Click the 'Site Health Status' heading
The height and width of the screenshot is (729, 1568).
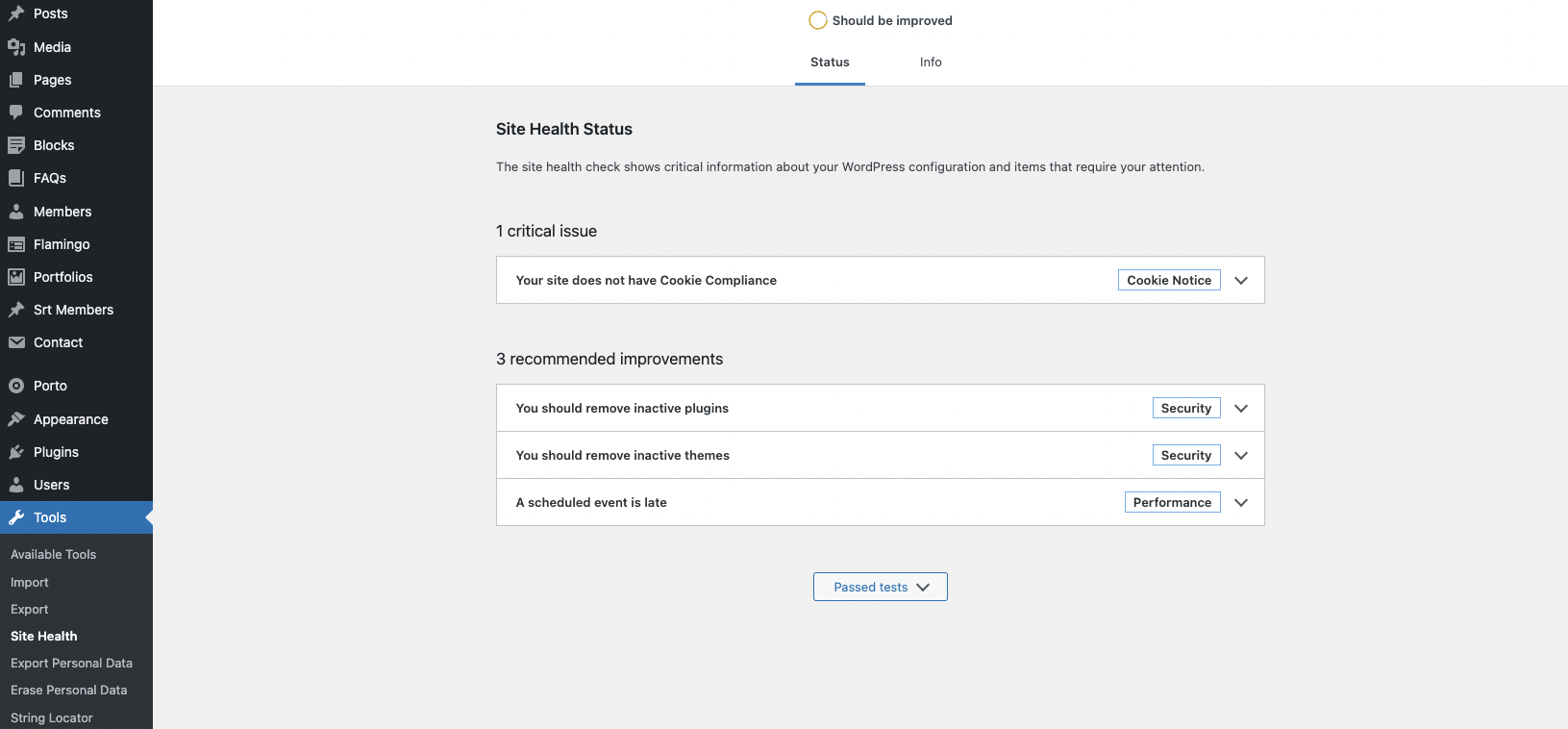tap(564, 129)
